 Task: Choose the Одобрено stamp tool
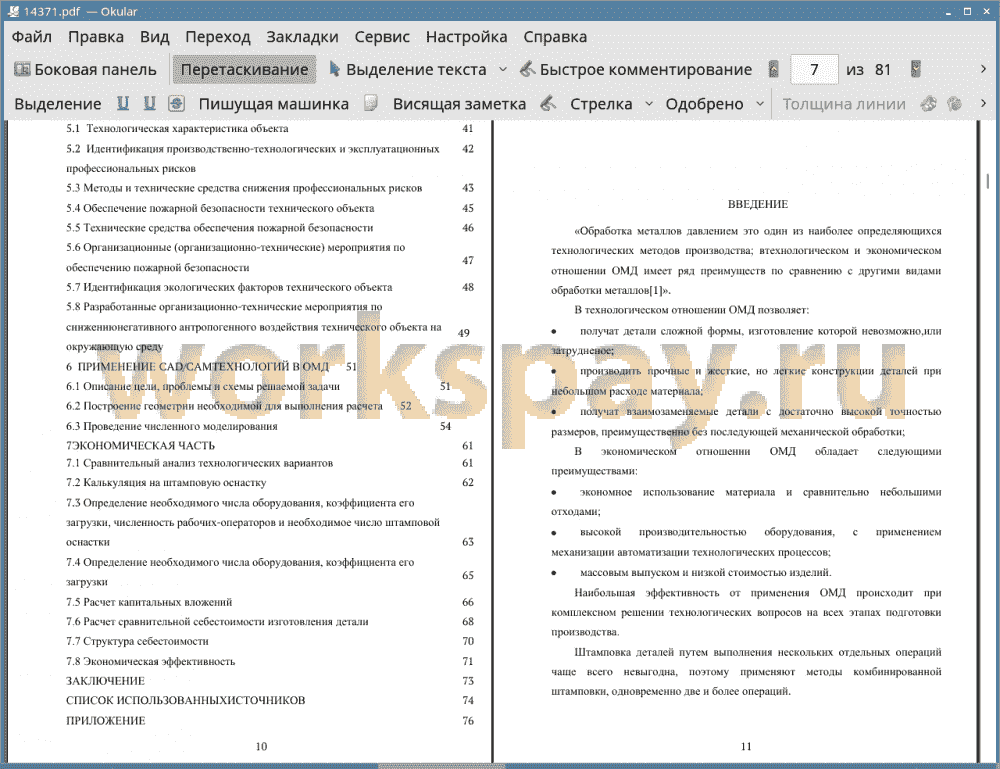pyautogui.click(x=704, y=104)
